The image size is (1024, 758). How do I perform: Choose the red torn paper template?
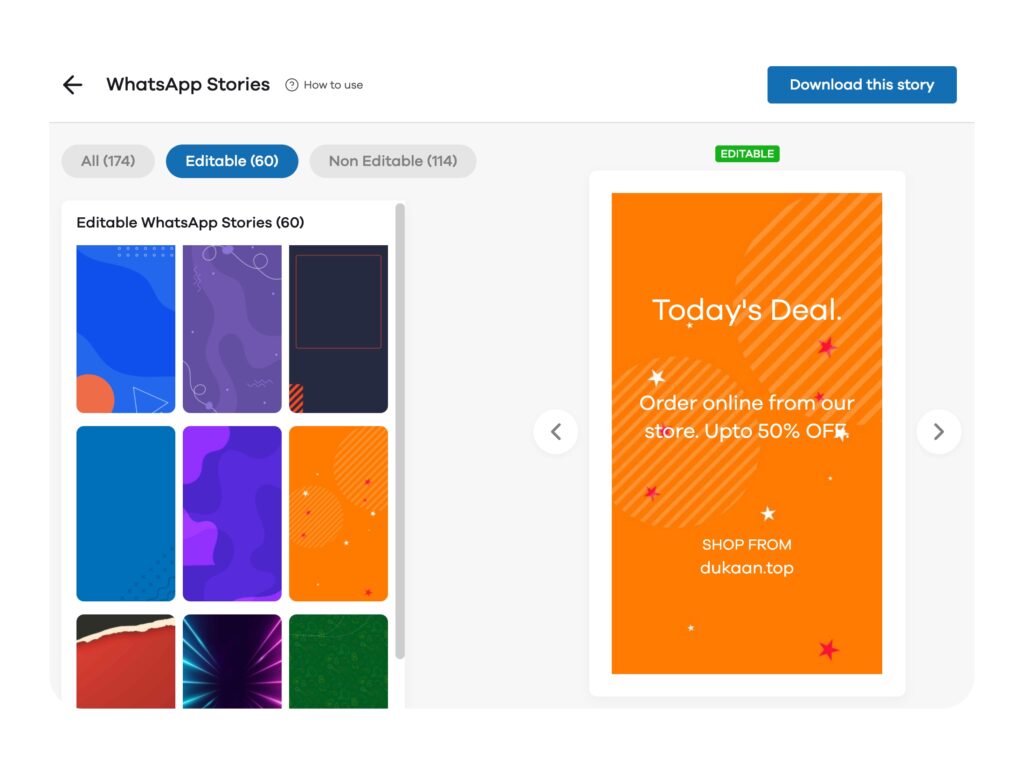click(x=125, y=661)
